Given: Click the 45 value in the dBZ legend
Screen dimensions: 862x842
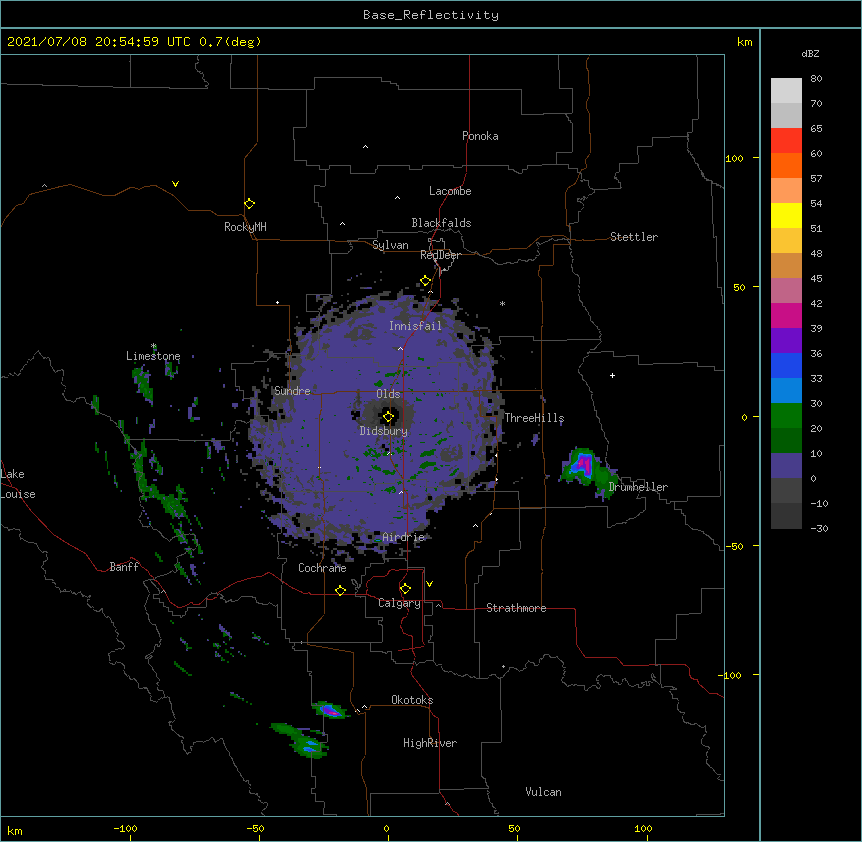Looking at the screenshot, I should coord(816,279).
